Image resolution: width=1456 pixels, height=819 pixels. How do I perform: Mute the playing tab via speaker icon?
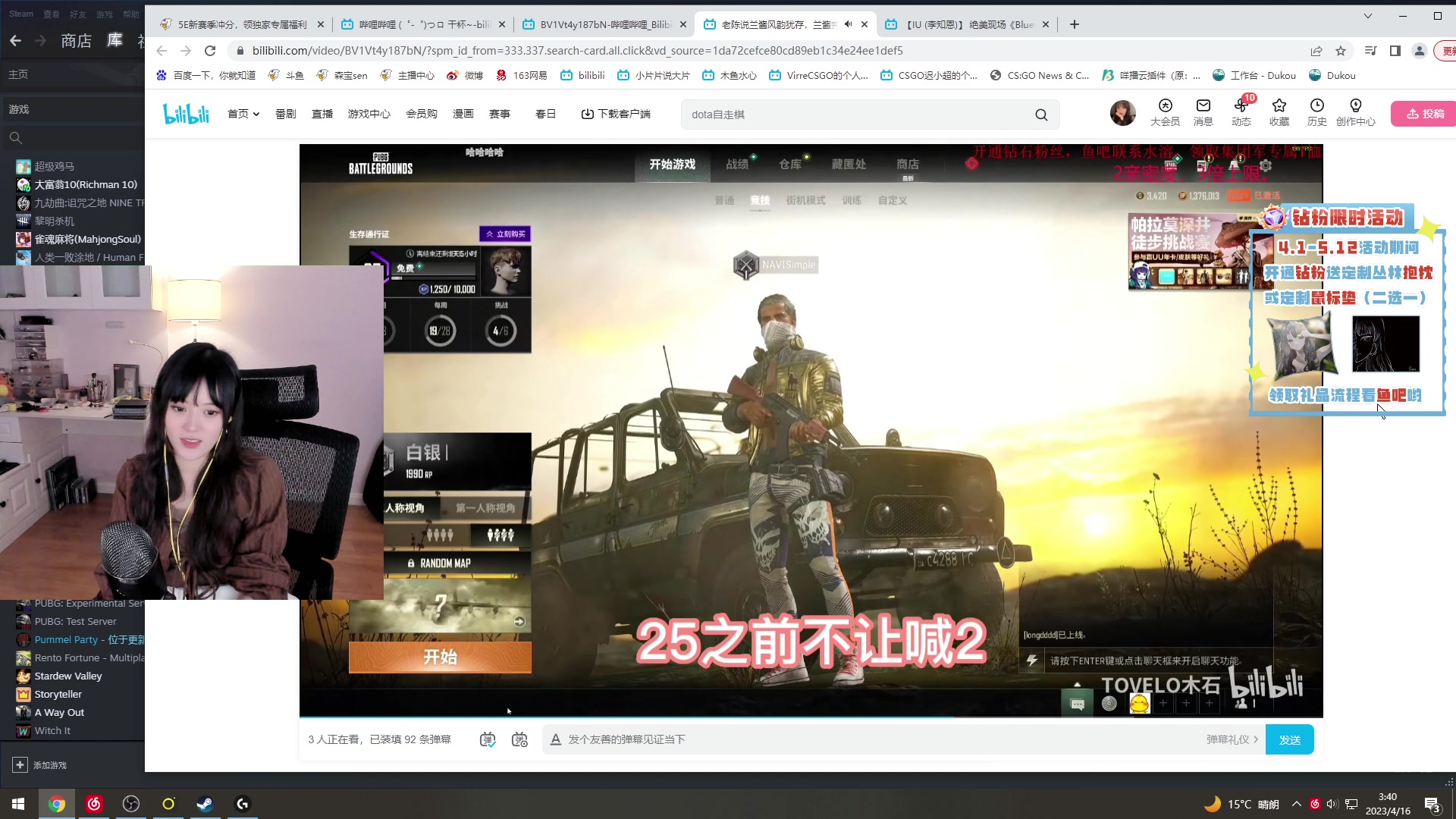click(x=848, y=24)
